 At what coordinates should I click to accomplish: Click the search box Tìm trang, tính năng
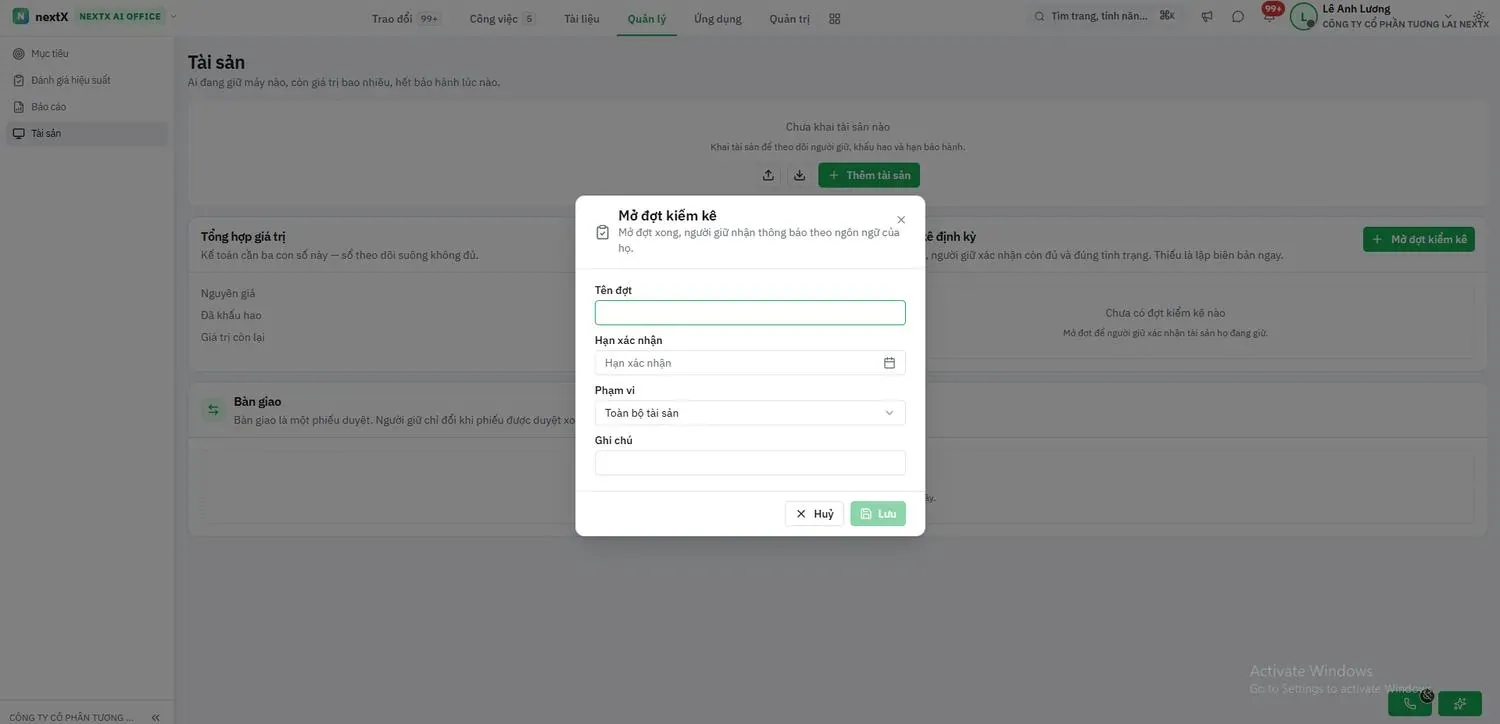click(x=1105, y=16)
